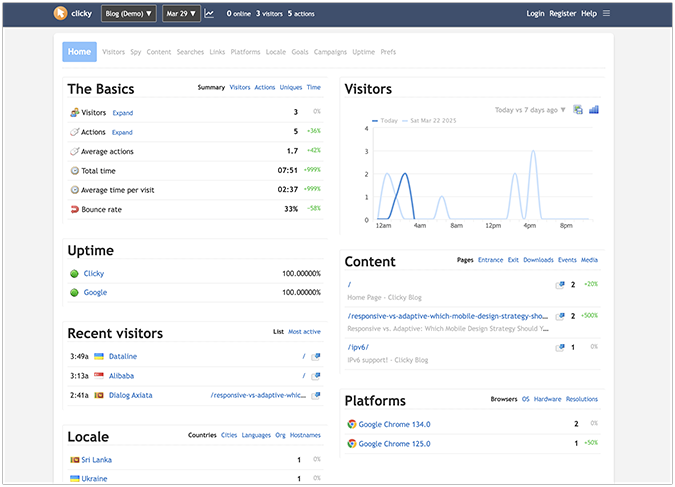This screenshot has width=675, height=487.
Task: Switch Locale panel to Hostnames view
Action: point(305,435)
